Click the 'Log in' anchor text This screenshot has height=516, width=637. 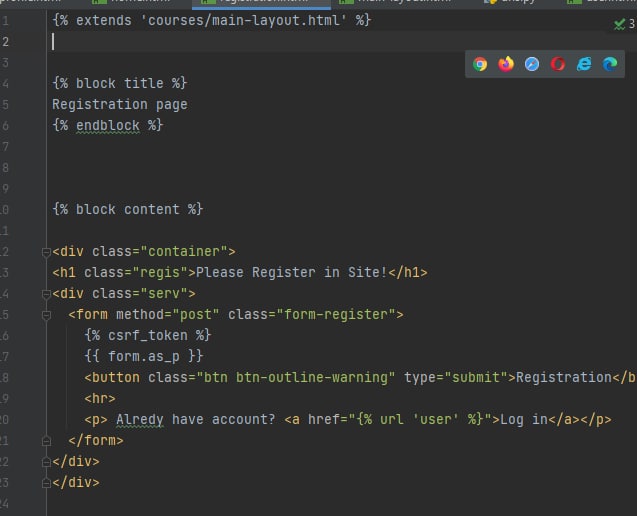point(524,419)
